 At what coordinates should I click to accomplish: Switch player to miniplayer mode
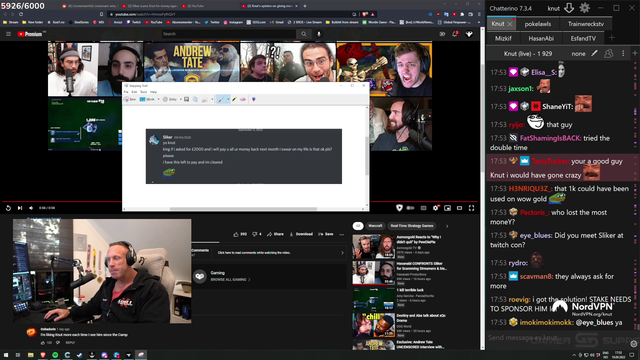tap(448, 208)
